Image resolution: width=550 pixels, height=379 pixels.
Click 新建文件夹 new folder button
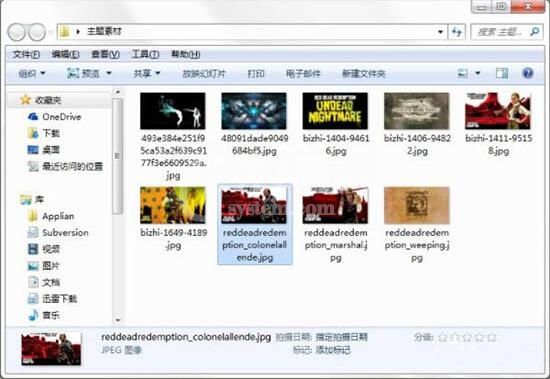[x=364, y=74]
